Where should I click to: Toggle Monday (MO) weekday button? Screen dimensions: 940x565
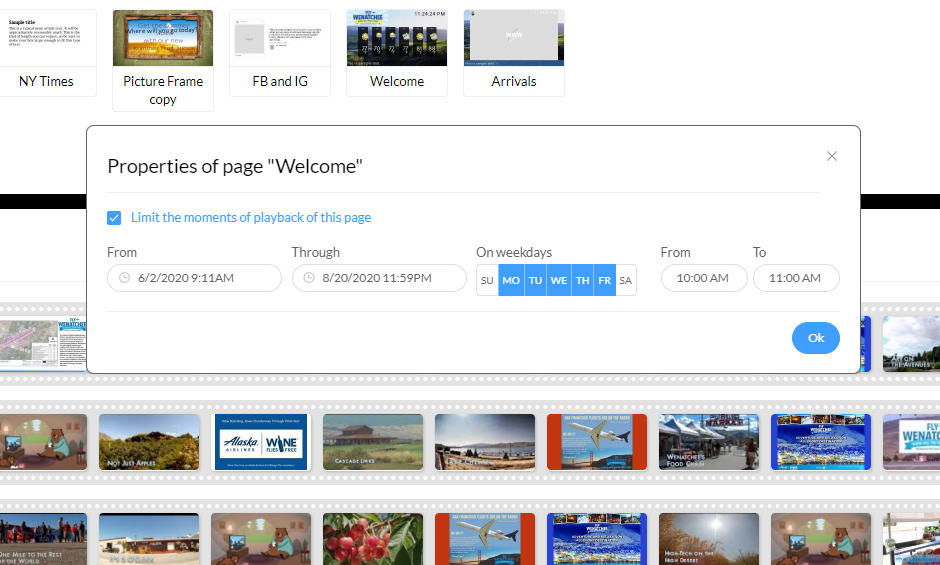click(511, 280)
